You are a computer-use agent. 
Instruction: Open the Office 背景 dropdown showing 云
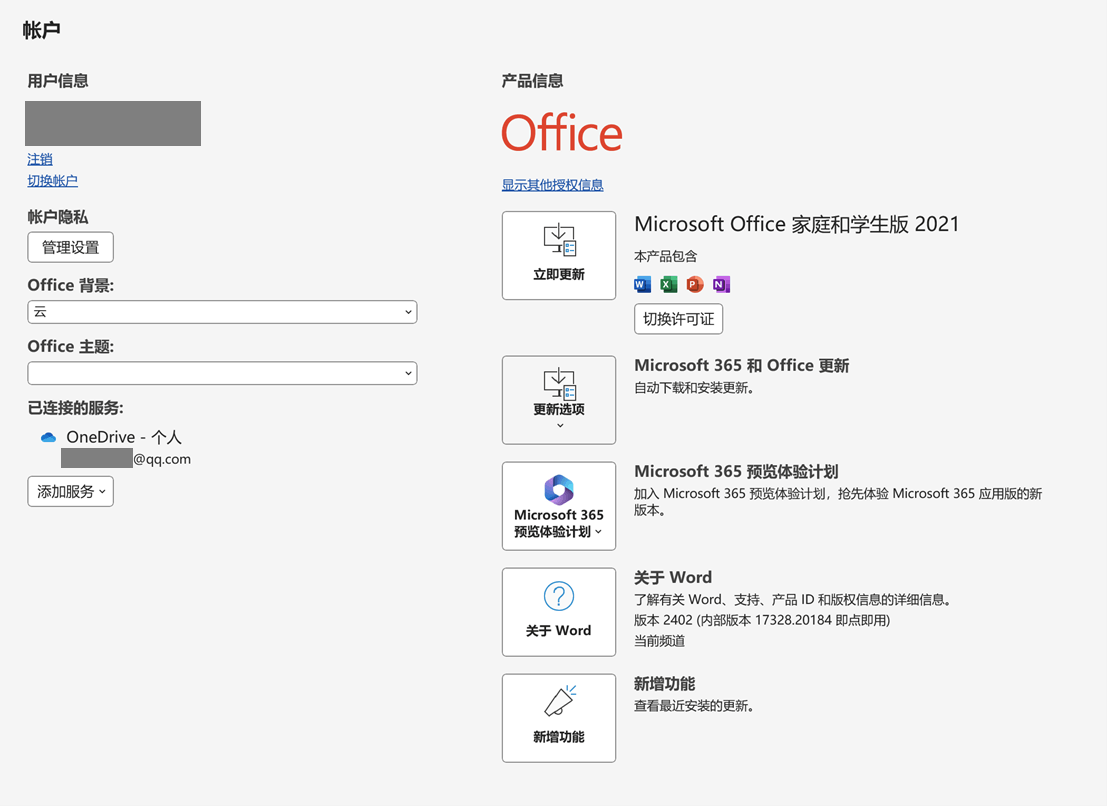(222, 312)
